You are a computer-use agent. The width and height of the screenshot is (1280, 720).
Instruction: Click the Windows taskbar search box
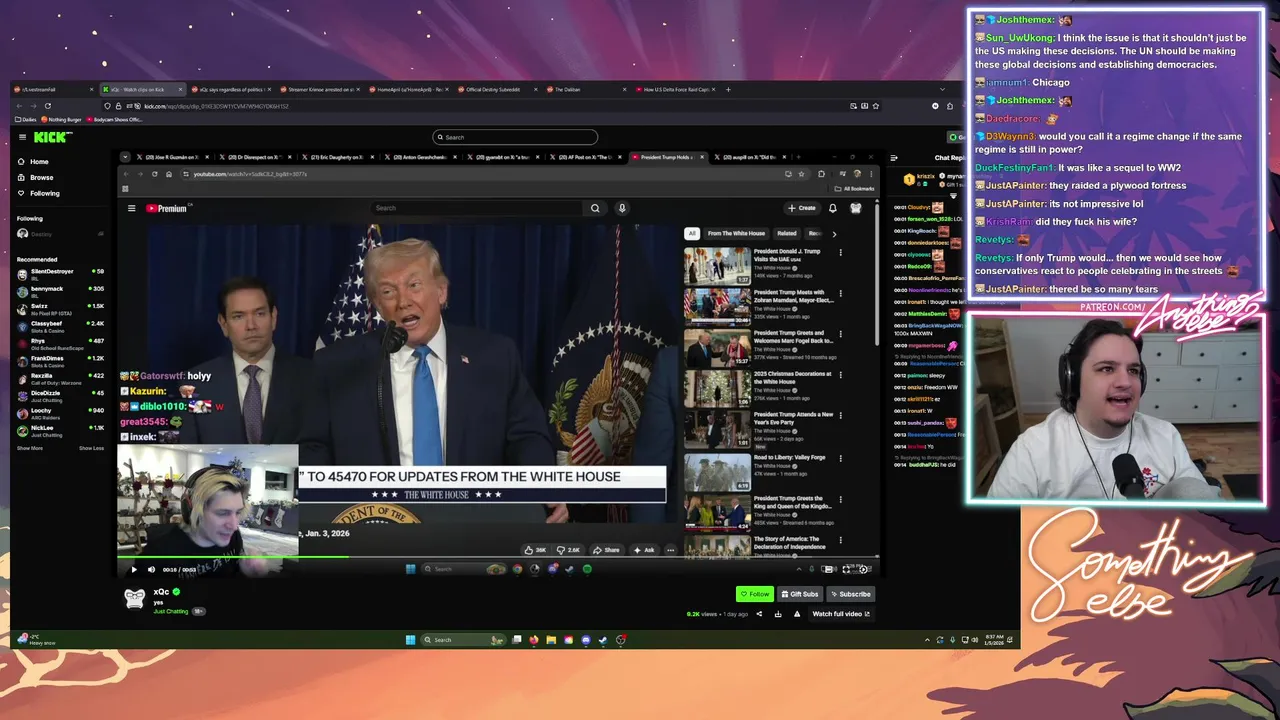(x=462, y=640)
